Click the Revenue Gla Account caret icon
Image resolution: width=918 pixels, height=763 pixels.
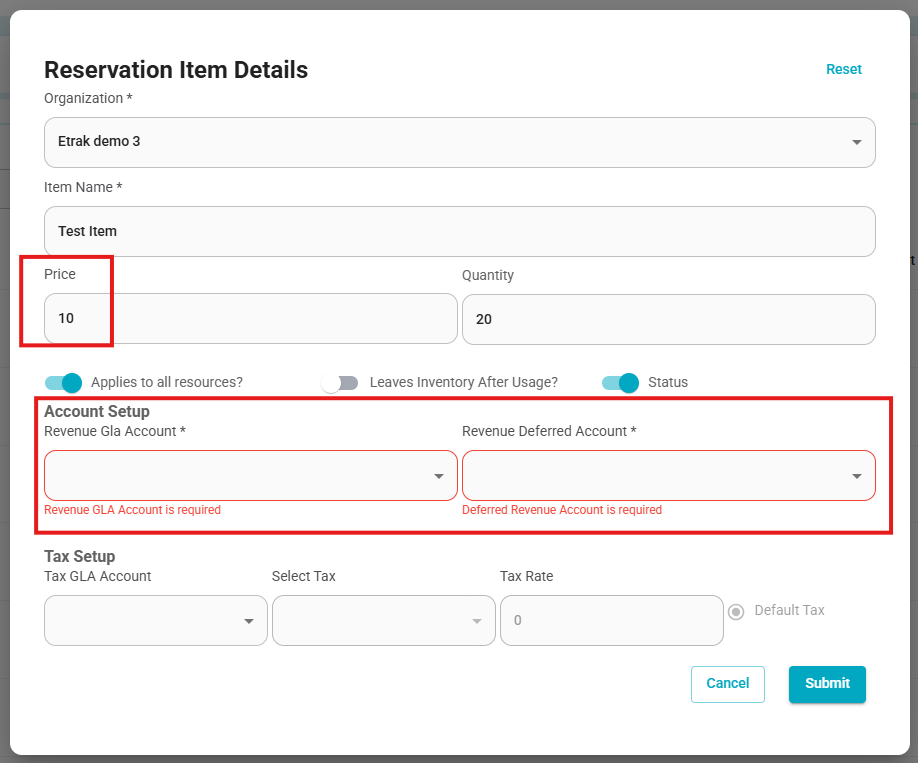[439, 476]
